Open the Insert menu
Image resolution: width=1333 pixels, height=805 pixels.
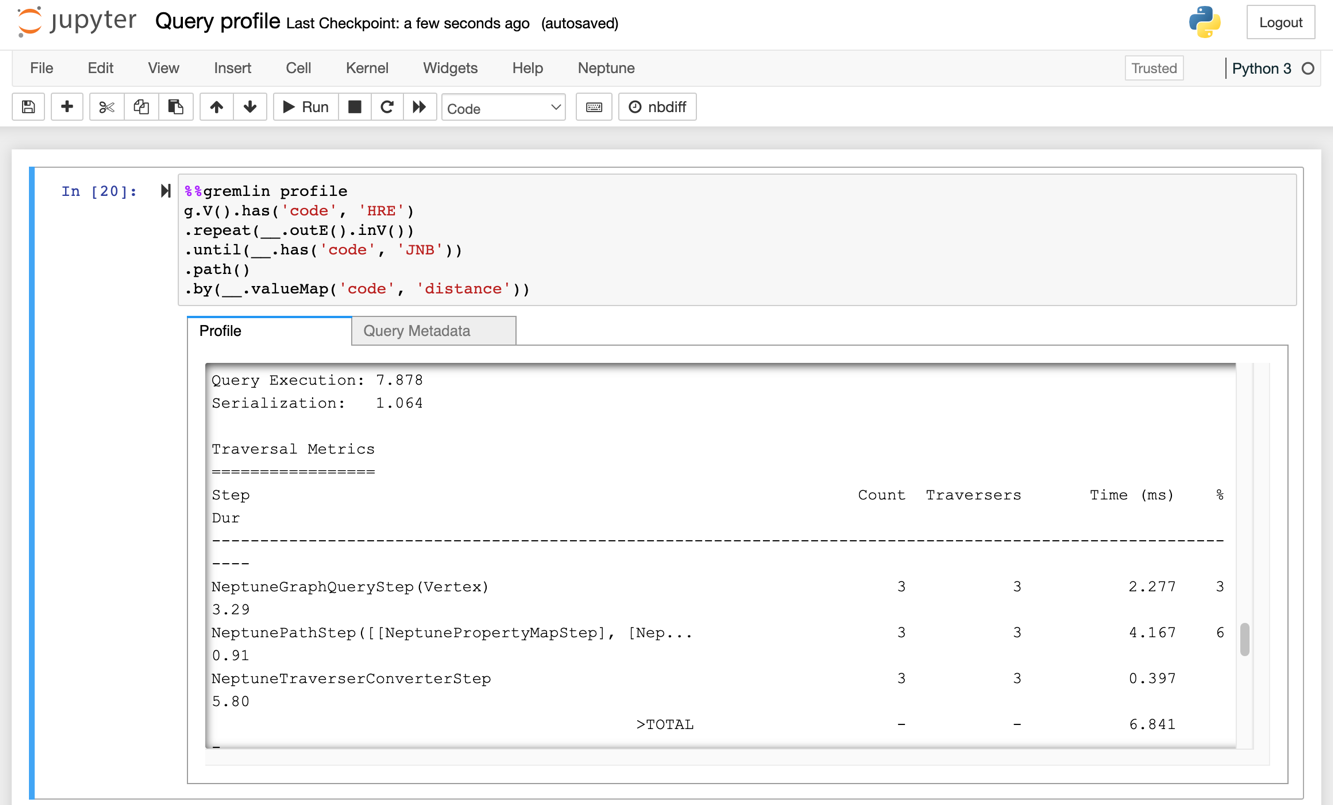pyautogui.click(x=232, y=68)
